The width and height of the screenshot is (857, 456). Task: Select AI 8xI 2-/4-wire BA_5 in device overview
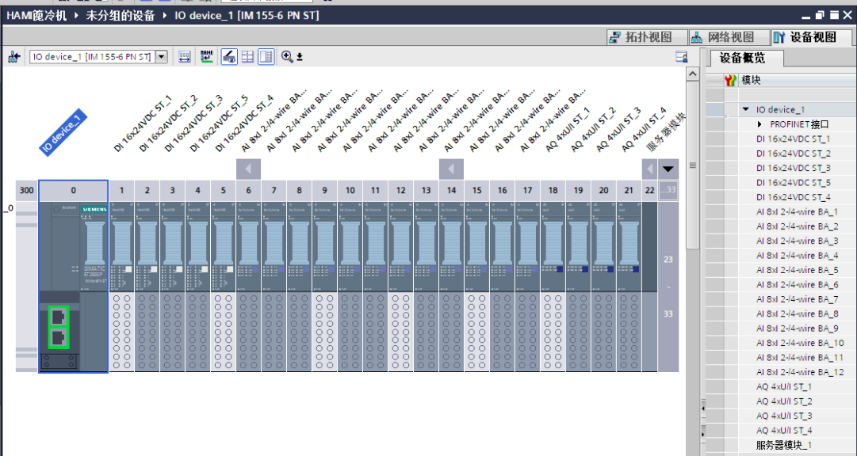797,270
